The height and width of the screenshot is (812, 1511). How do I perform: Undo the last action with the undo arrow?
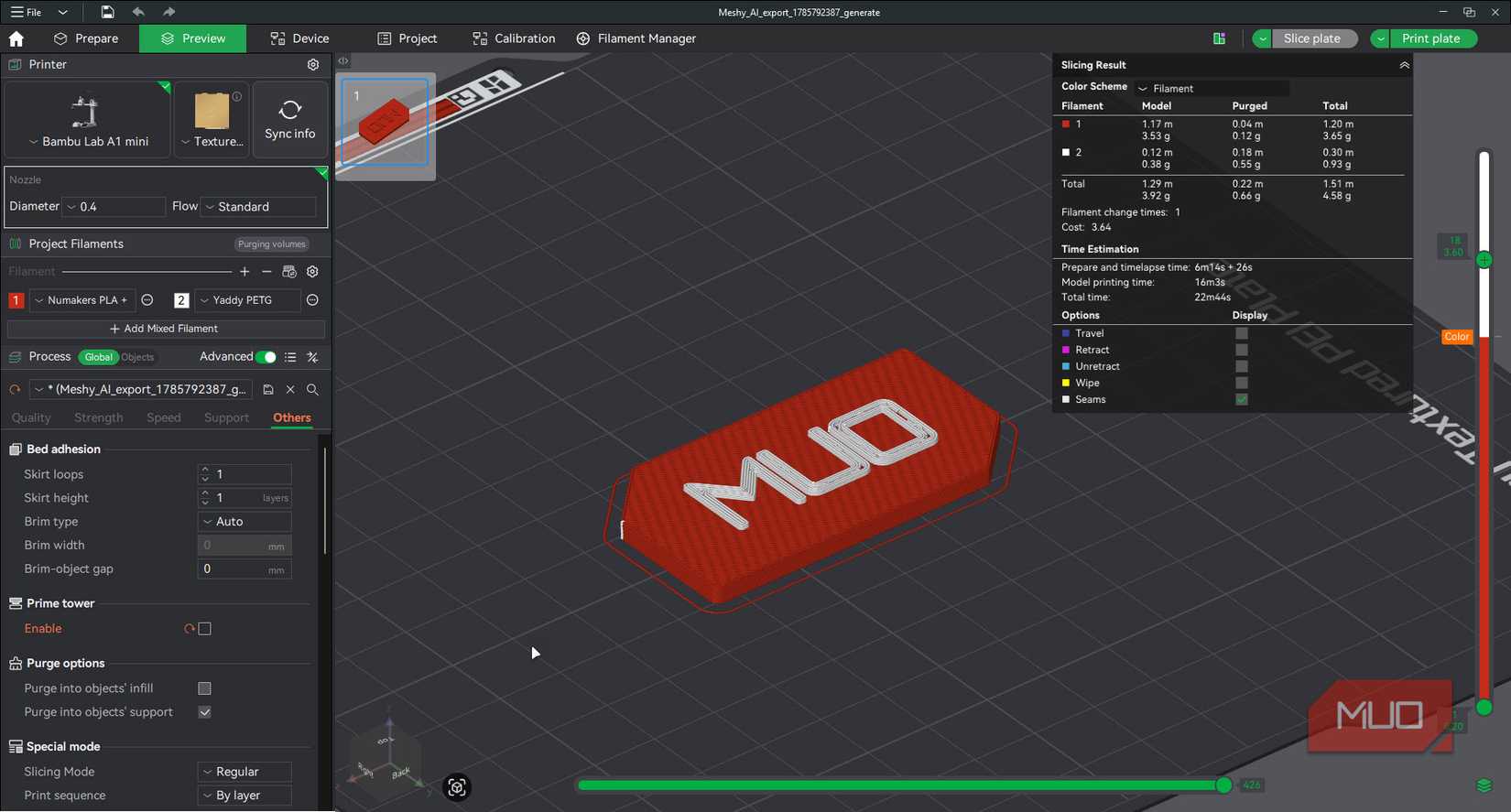coord(138,12)
